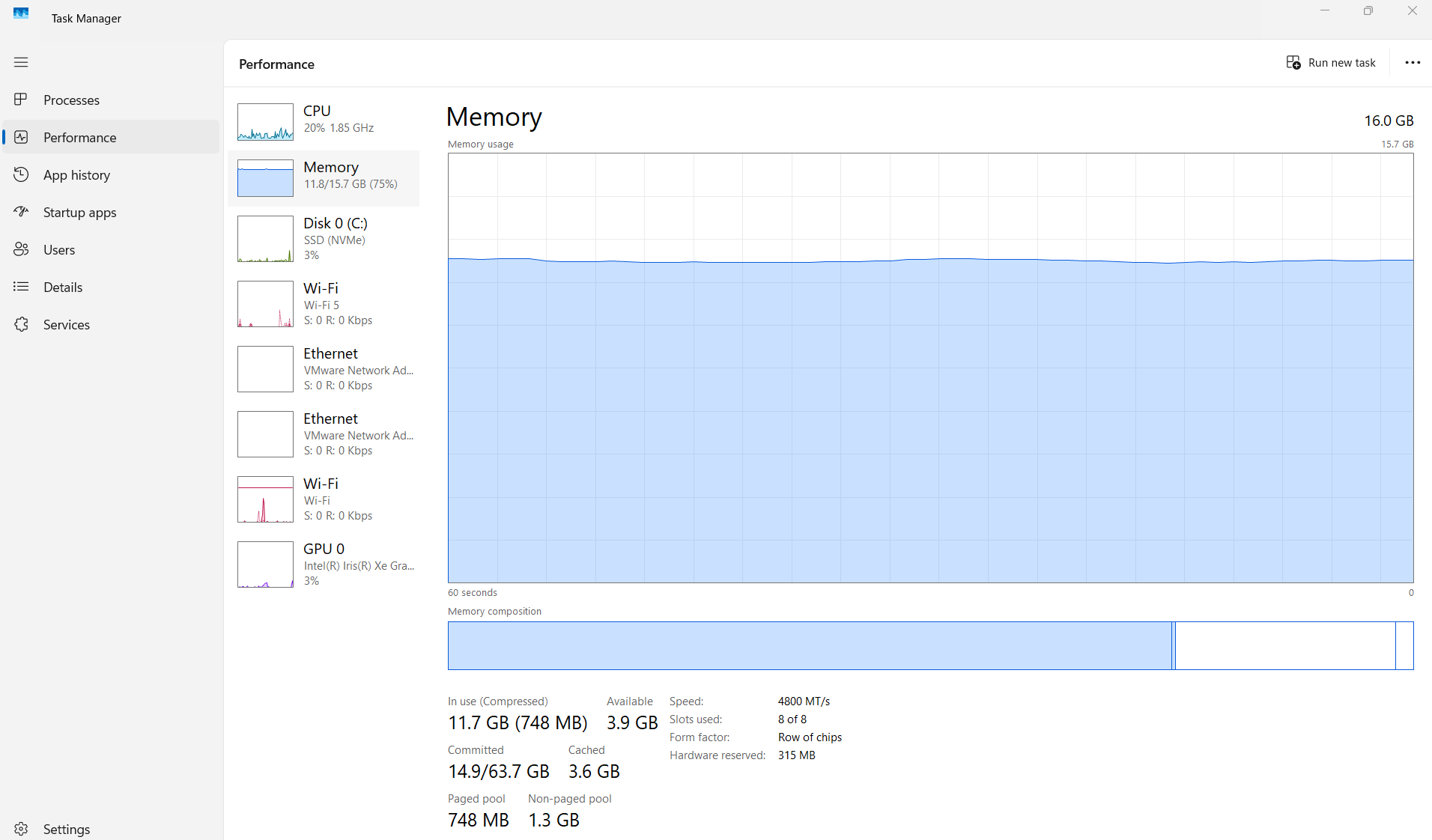Click the App history clock icon
The image size is (1432, 840).
click(x=21, y=174)
